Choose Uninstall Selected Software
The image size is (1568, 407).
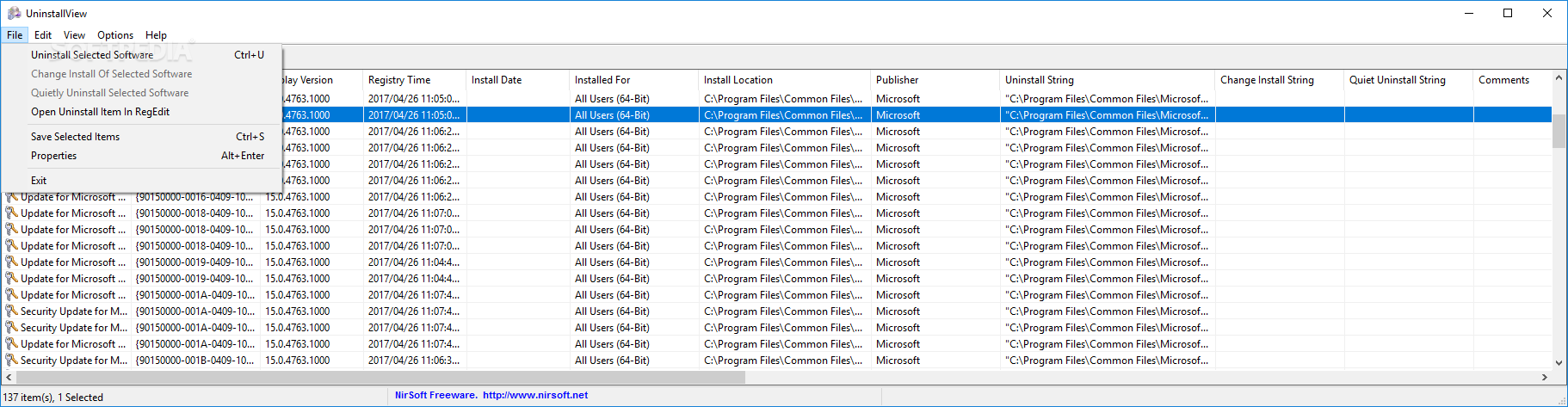click(142, 55)
